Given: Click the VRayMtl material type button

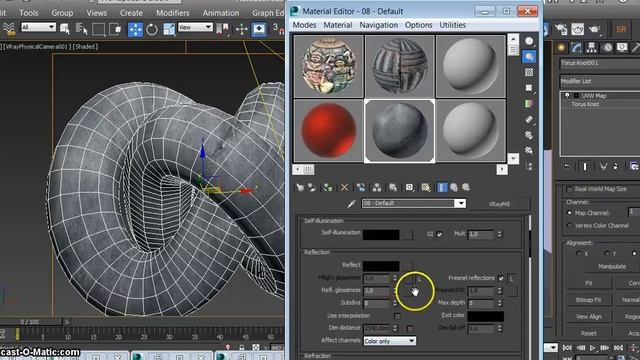Looking at the screenshot, I should 499,204.
